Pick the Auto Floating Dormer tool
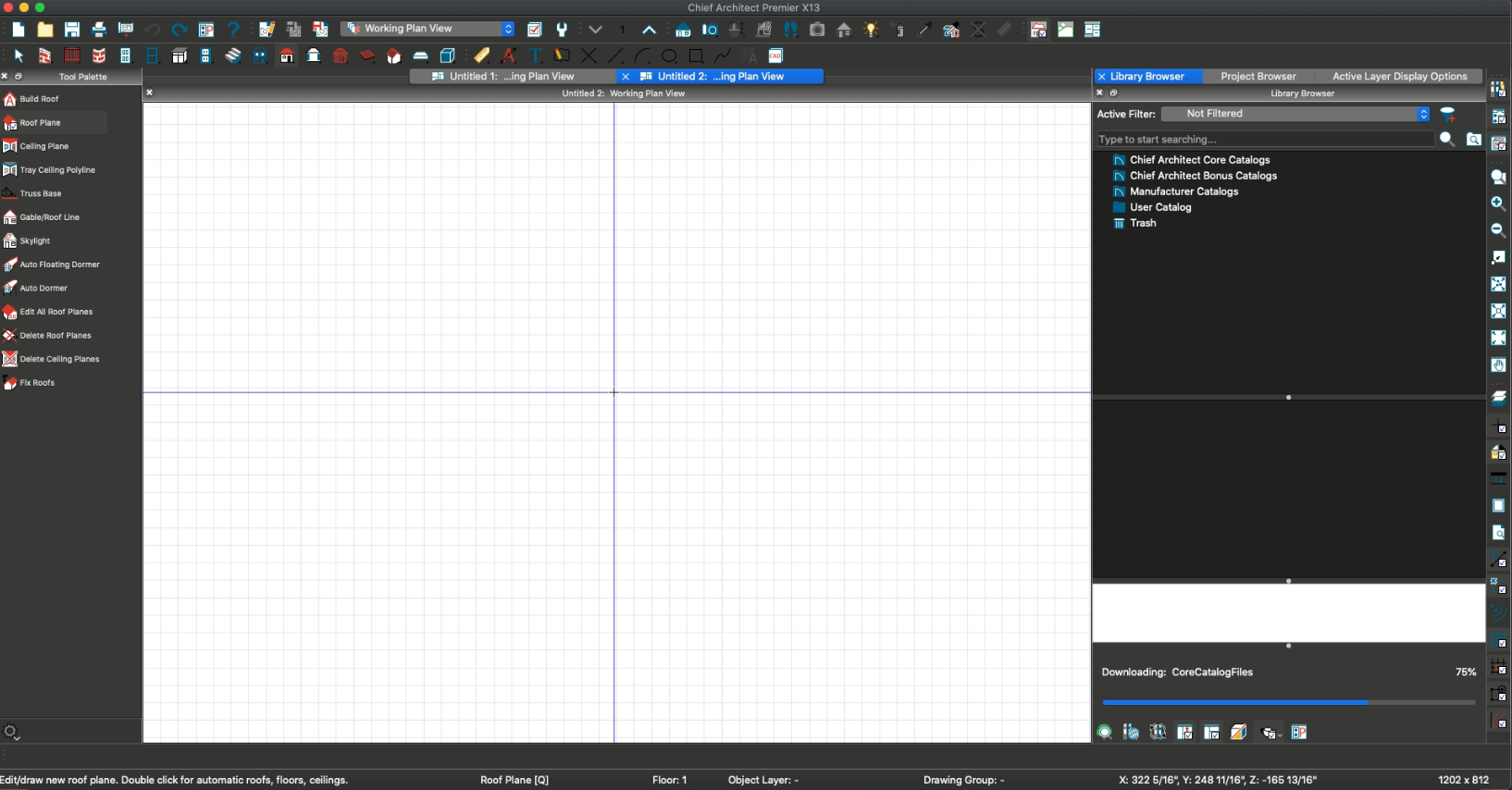 point(59,265)
